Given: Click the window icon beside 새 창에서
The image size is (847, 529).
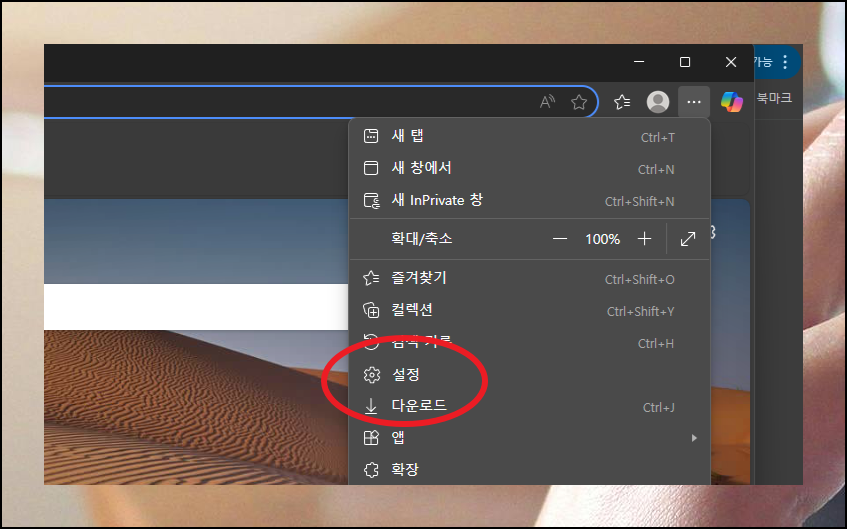Looking at the screenshot, I should (x=371, y=168).
